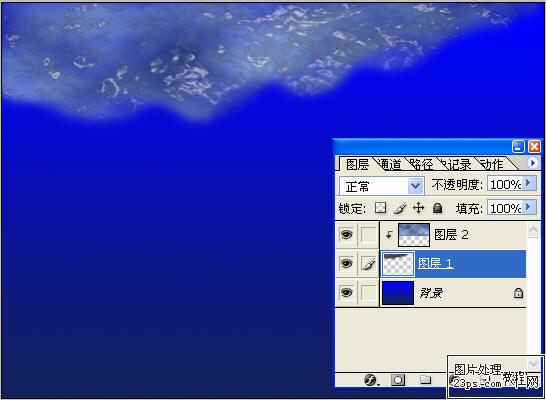Switch to the 图层 tab

point(357,164)
